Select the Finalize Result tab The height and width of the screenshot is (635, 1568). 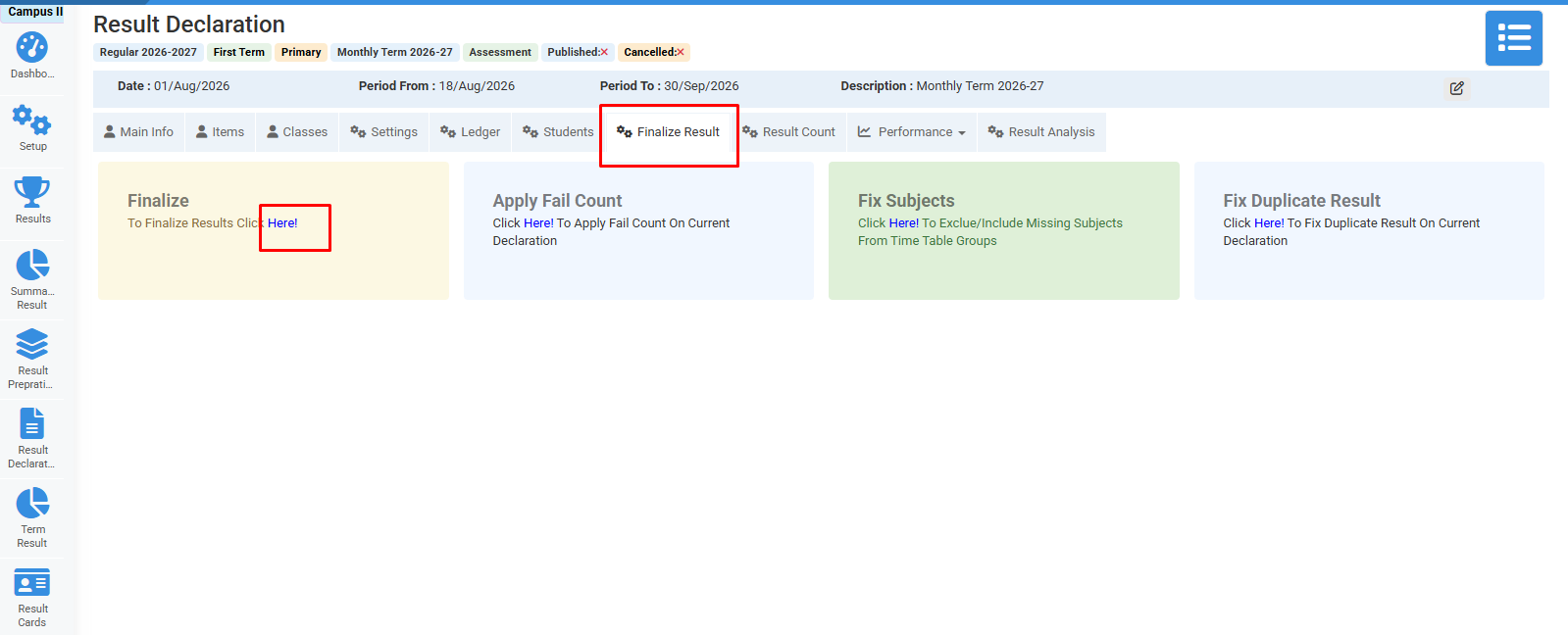click(x=668, y=132)
